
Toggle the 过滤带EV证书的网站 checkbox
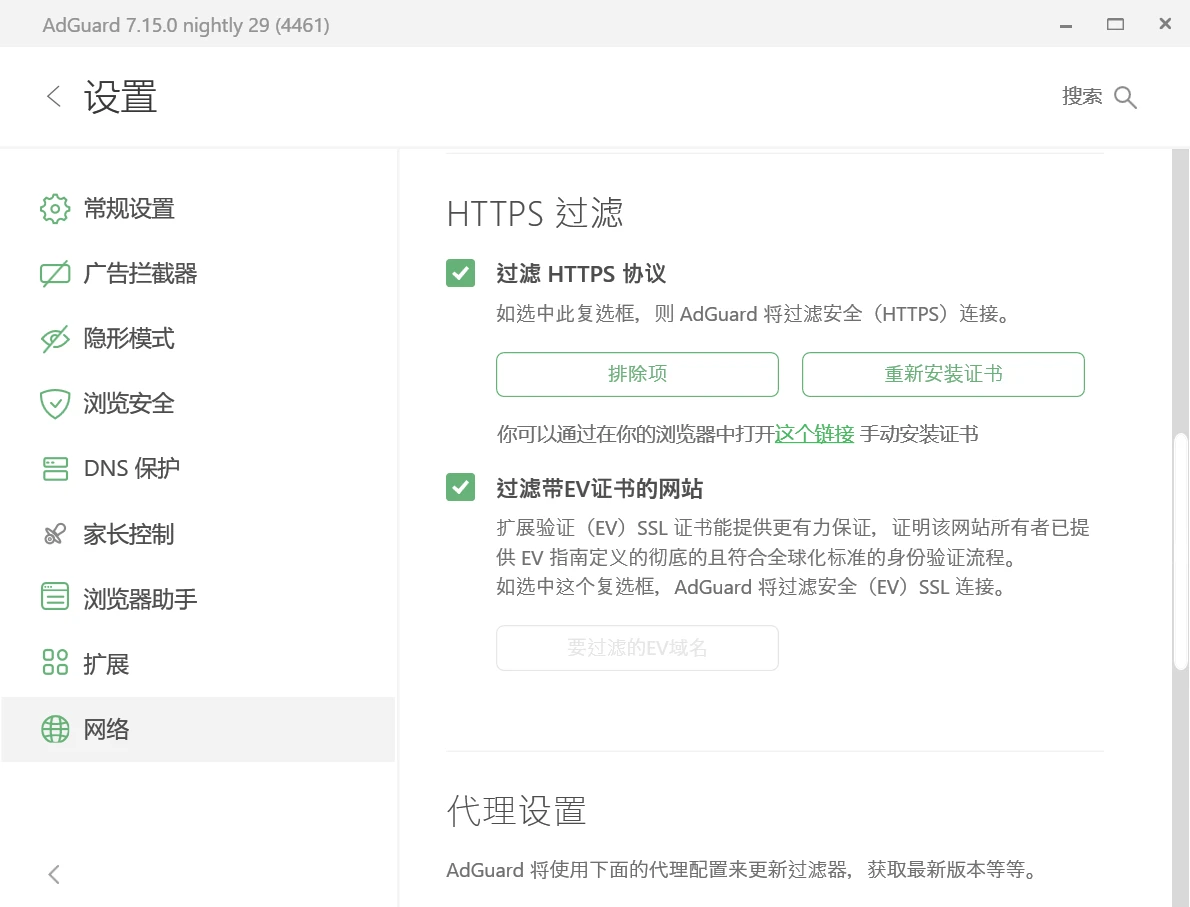point(461,487)
